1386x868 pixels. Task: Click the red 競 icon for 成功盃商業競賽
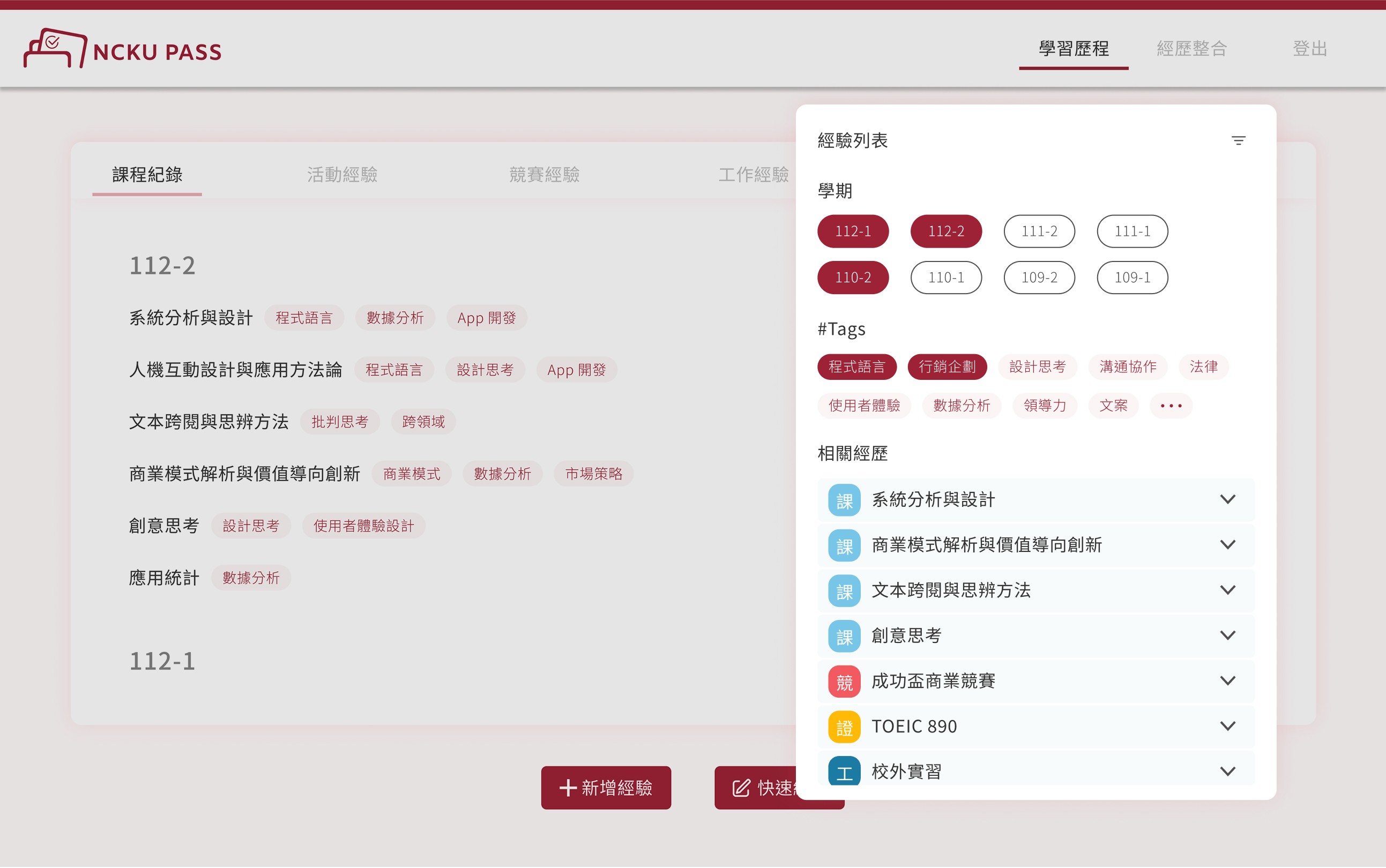[844, 682]
